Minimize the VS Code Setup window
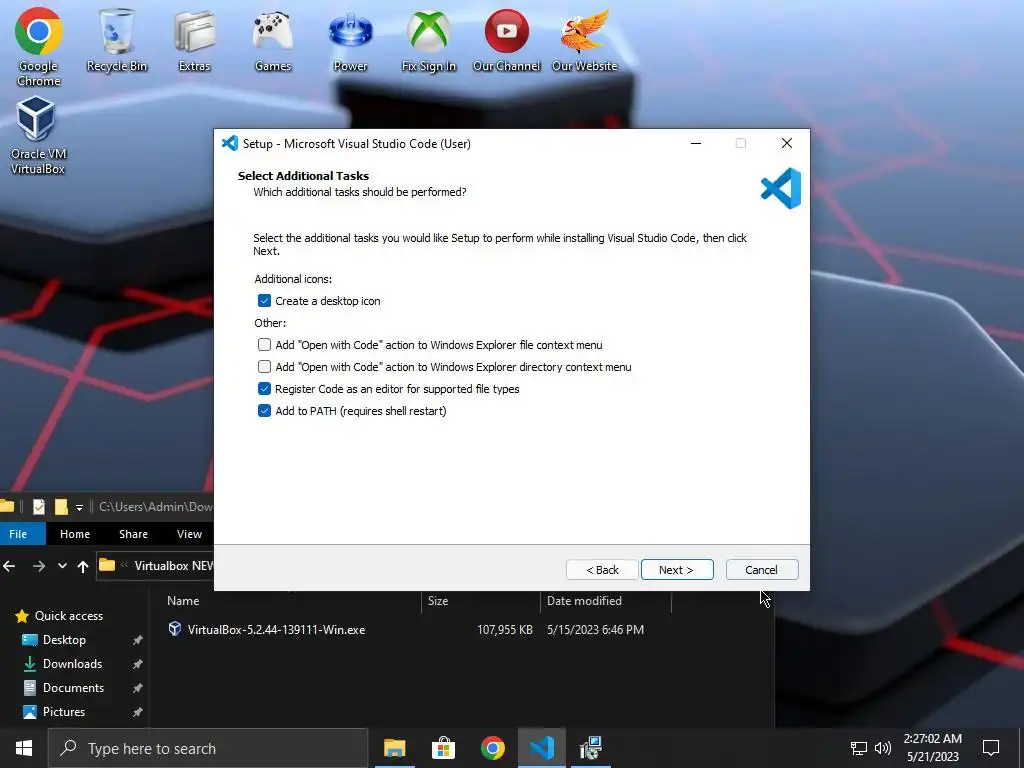Viewport: 1024px width, 768px height. pyautogui.click(x=696, y=143)
